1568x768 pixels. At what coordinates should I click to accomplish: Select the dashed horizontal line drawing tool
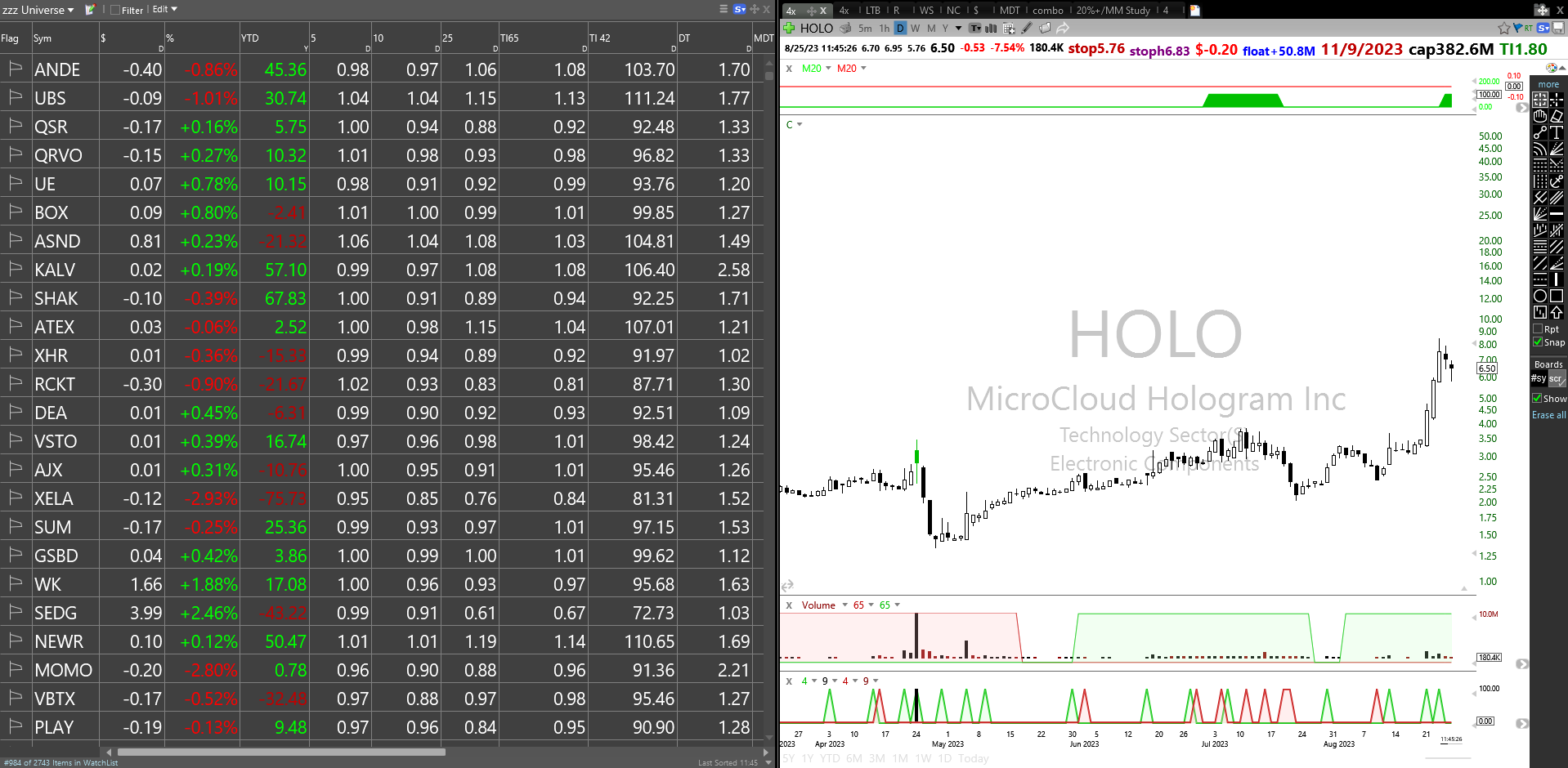point(1540,279)
